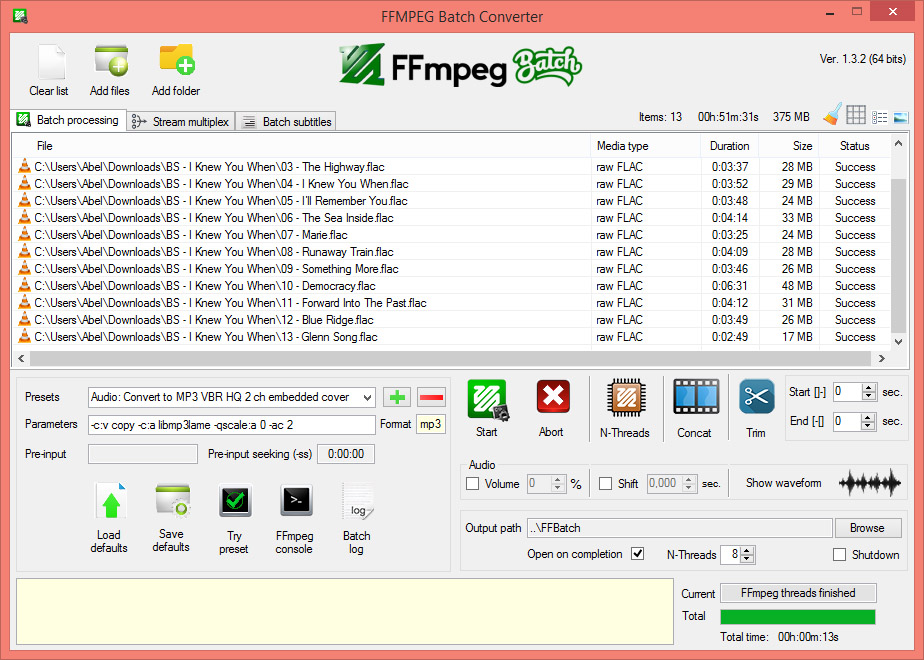Click the Output path field
This screenshot has height=660, width=924.
click(x=679, y=528)
